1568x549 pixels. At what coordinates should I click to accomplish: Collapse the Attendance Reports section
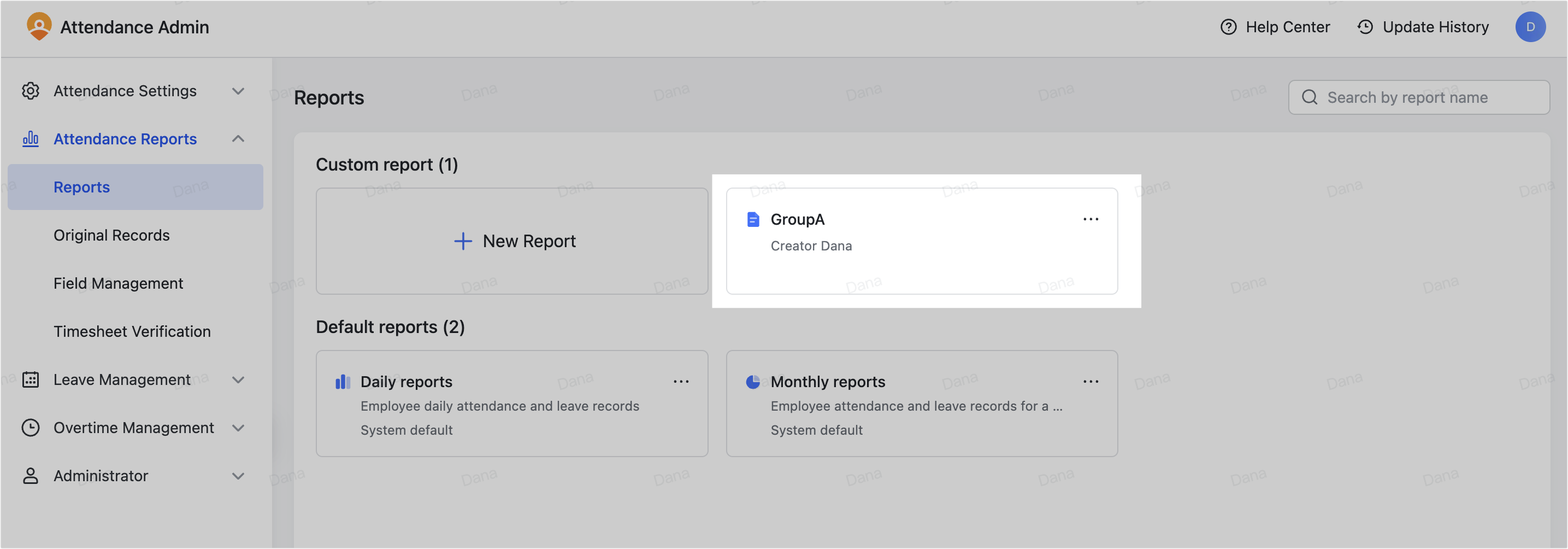238,139
